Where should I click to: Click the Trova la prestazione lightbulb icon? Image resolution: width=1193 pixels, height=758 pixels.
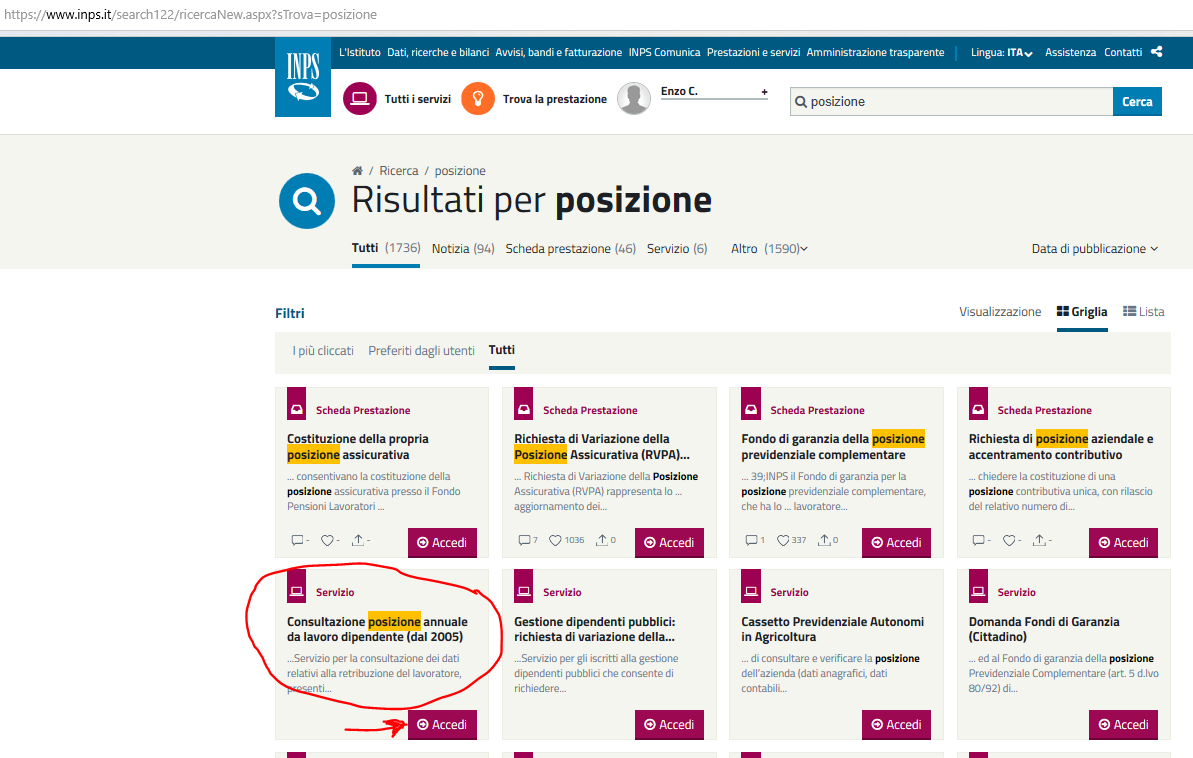[478, 99]
